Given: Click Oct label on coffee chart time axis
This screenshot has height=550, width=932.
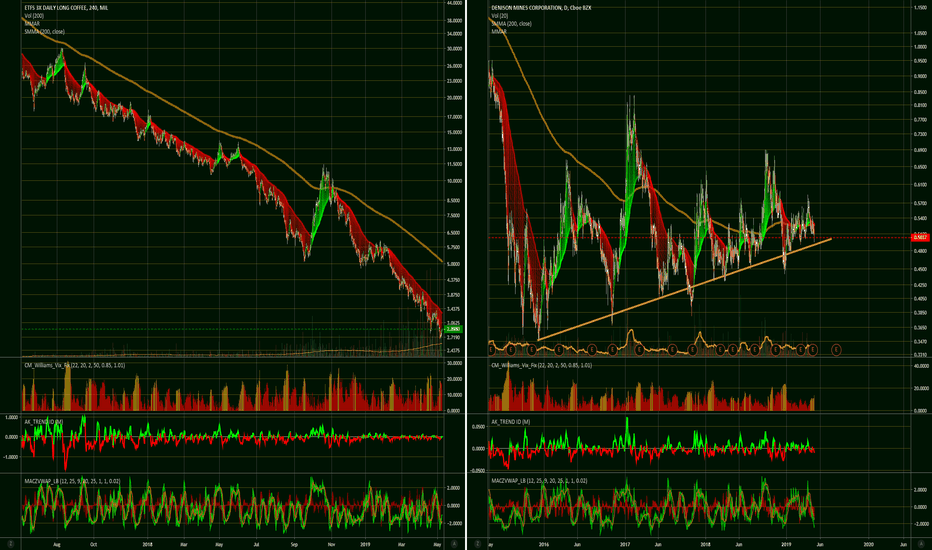Looking at the screenshot, I should 93,544.
